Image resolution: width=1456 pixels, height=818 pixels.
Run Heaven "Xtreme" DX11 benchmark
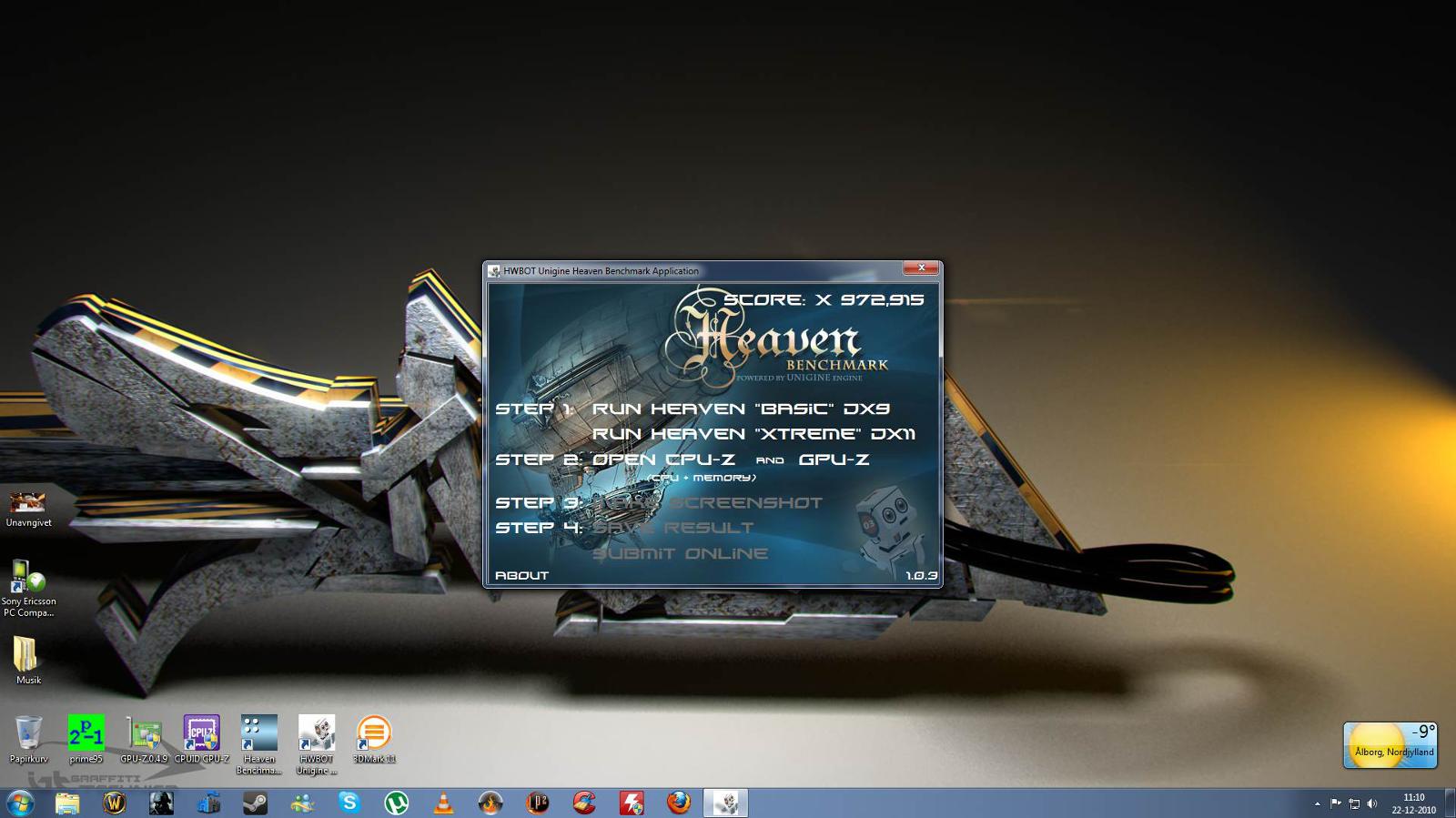[753, 434]
